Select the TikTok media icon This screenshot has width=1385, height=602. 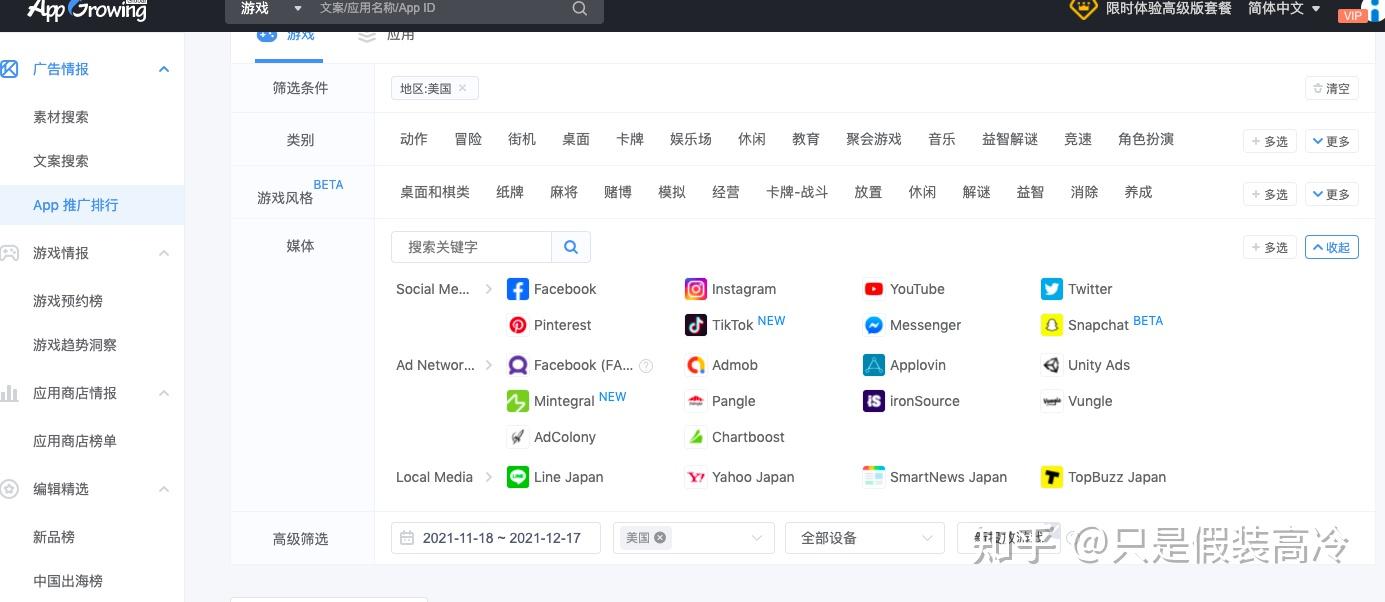pos(695,324)
